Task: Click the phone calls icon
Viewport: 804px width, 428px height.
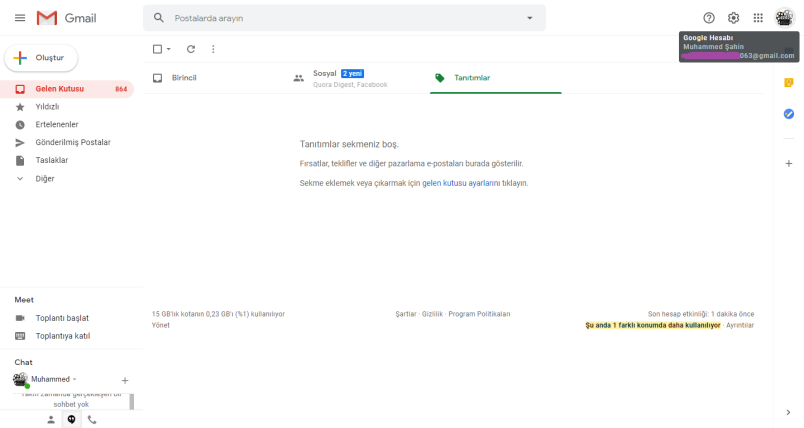Action: 92,420
